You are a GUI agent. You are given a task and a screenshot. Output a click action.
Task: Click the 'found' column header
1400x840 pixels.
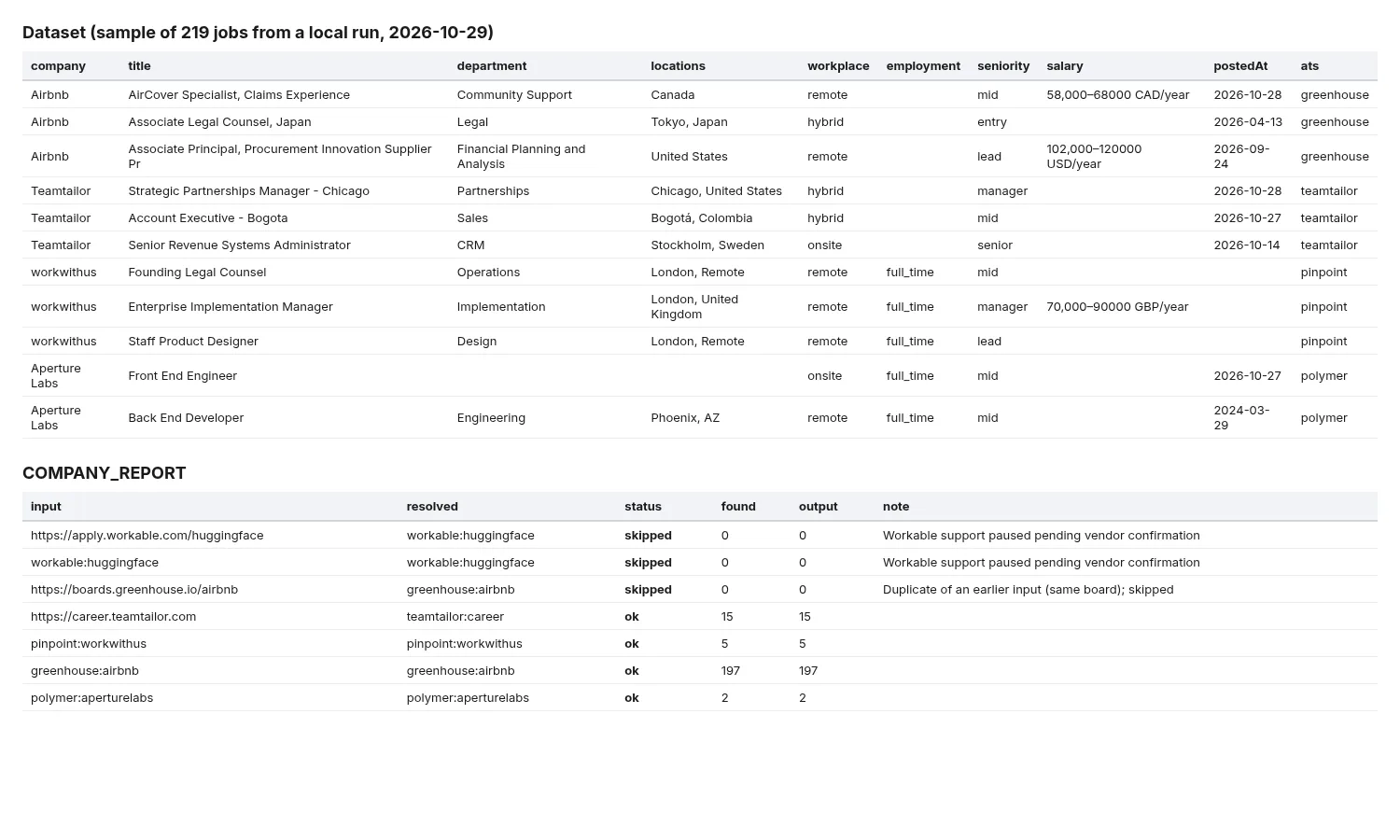point(738,507)
